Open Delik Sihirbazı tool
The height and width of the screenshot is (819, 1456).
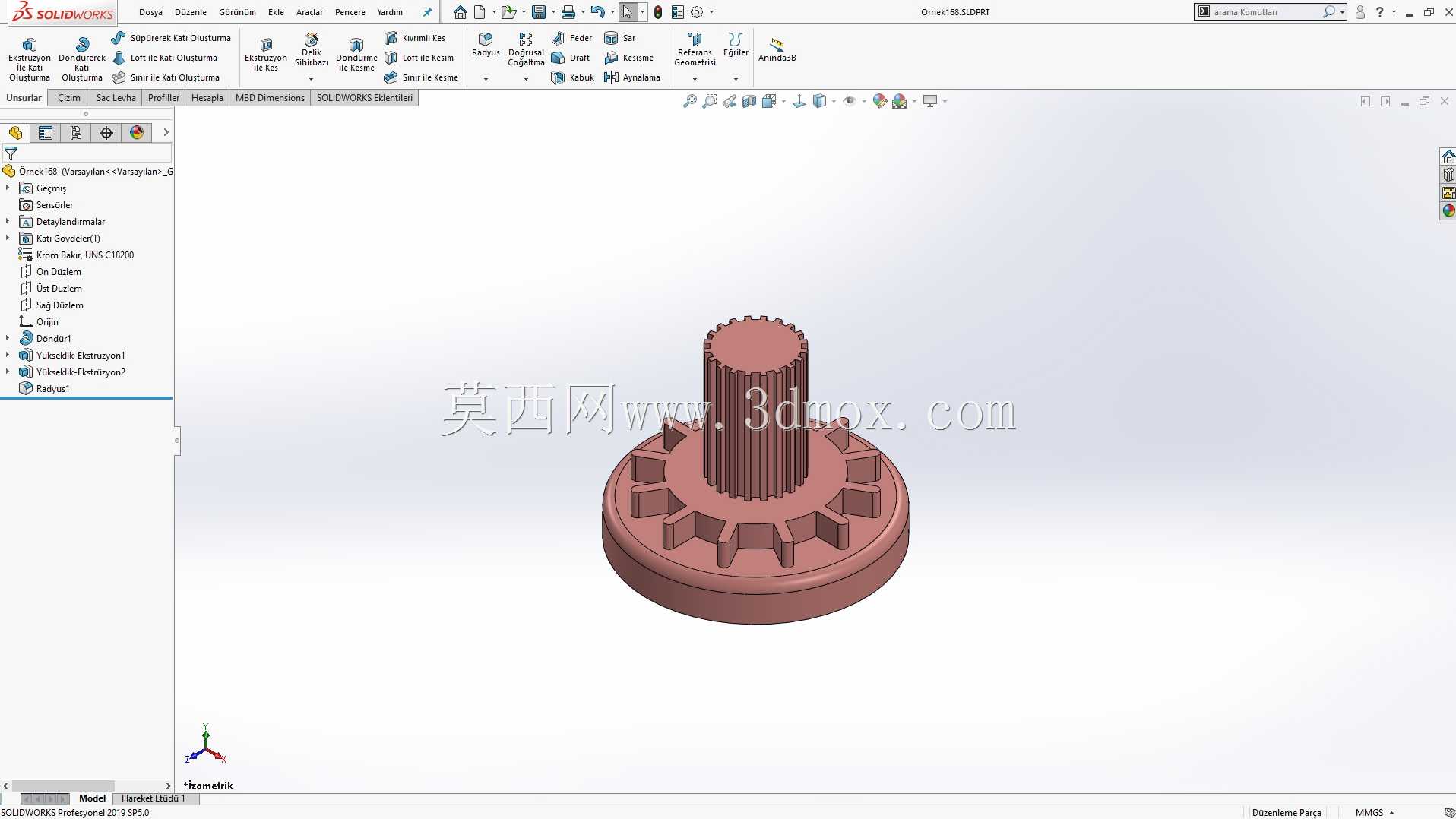point(312,50)
